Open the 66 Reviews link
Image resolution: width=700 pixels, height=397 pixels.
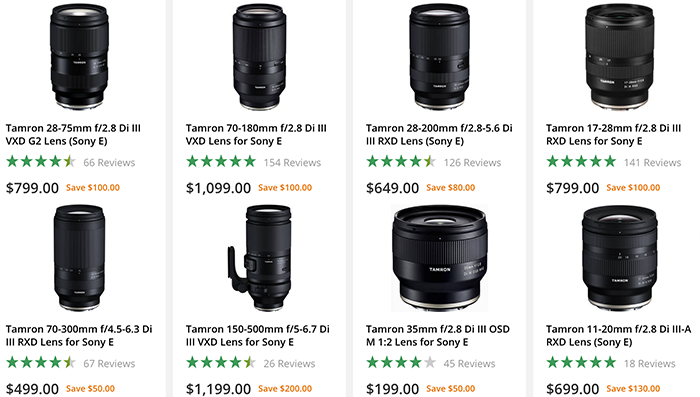click(x=109, y=163)
